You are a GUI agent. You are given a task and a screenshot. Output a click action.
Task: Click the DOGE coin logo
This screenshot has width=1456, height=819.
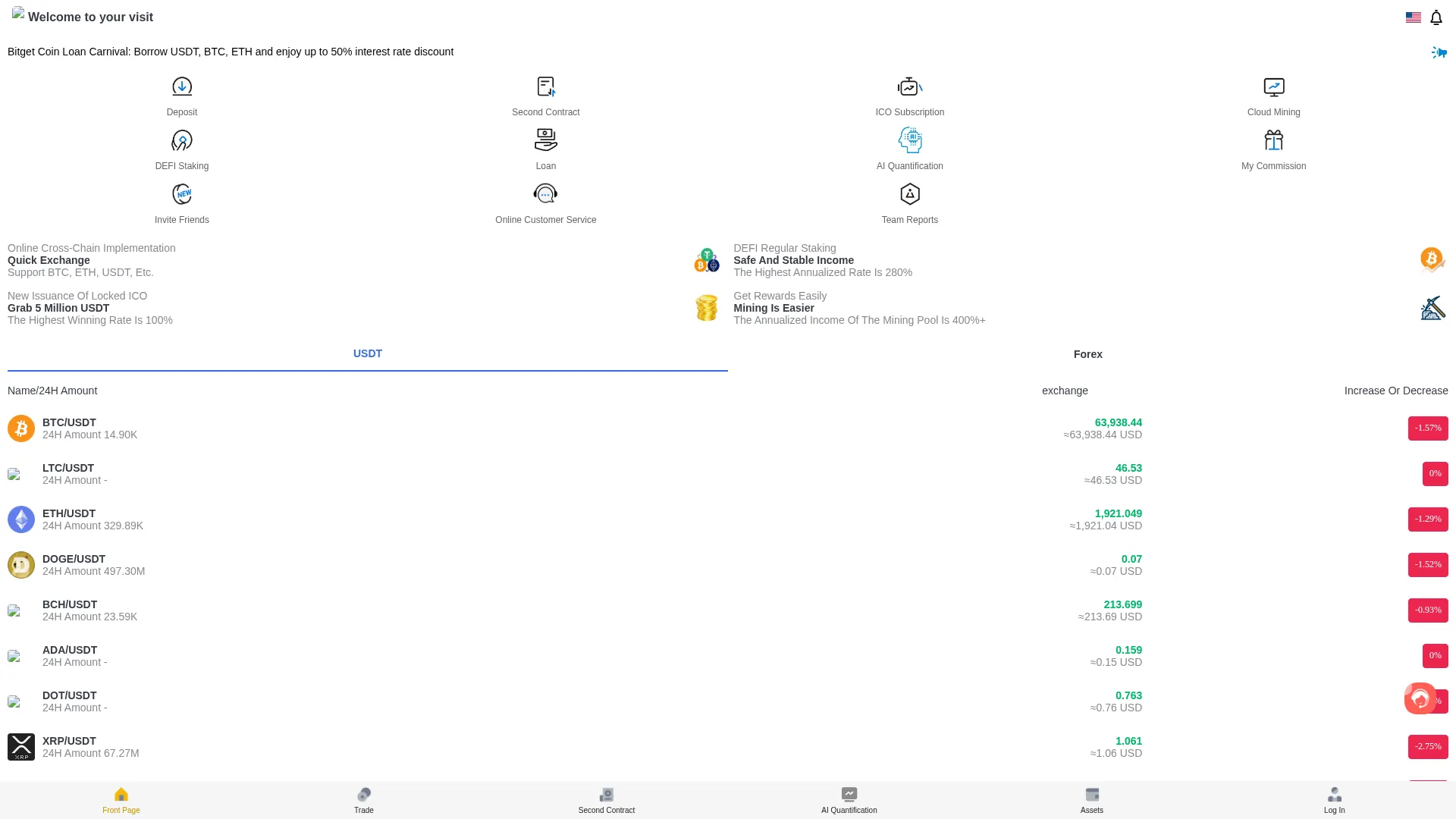pyautogui.click(x=21, y=565)
